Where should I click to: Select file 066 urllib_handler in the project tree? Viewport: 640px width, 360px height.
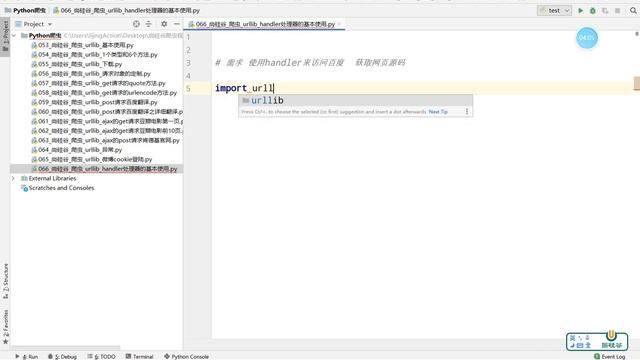(104, 169)
